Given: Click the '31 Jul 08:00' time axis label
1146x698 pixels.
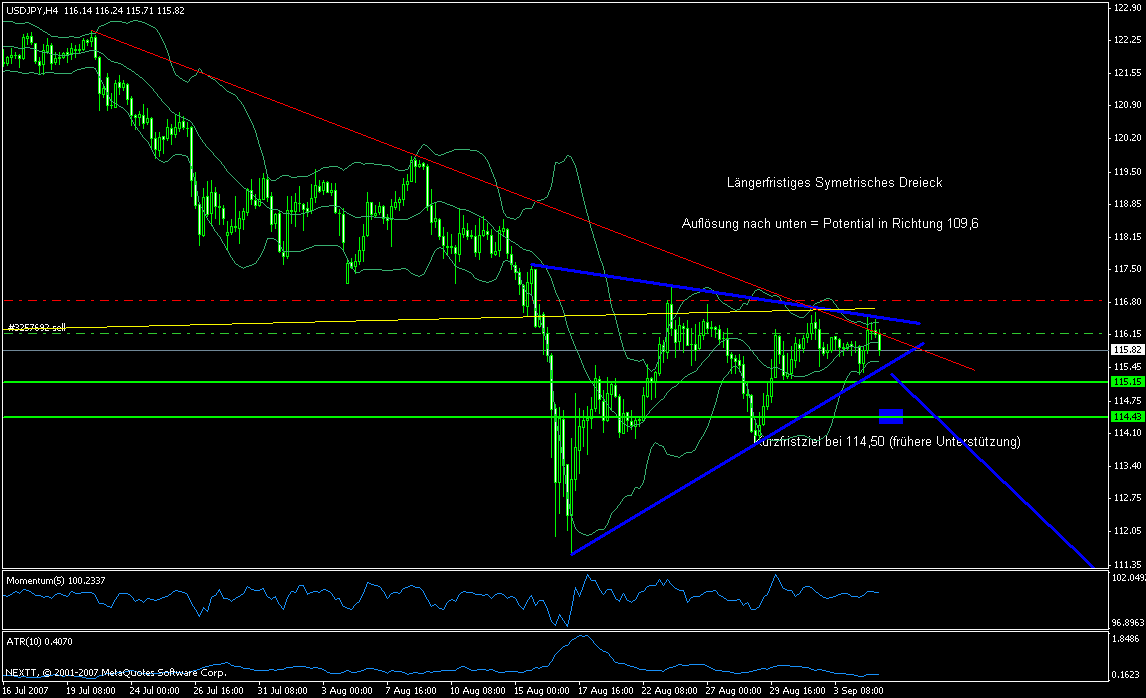Looking at the screenshot, I should (282, 691).
